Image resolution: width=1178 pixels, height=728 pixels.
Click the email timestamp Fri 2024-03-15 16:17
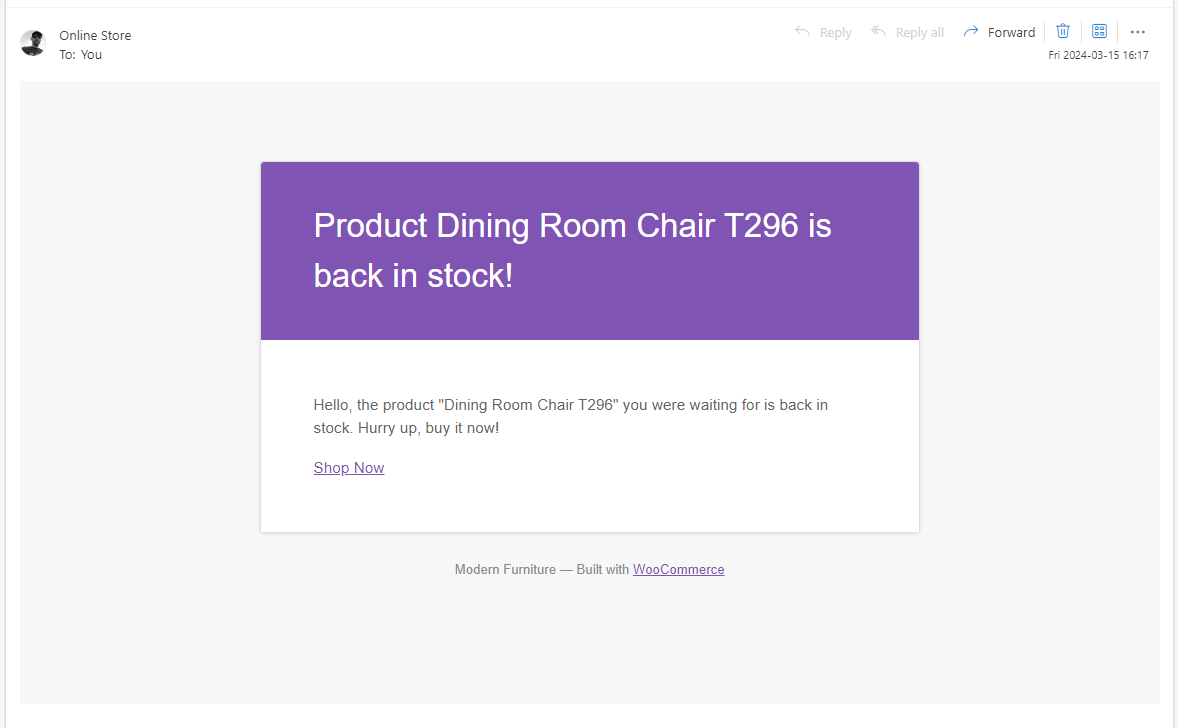coord(1098,55)
